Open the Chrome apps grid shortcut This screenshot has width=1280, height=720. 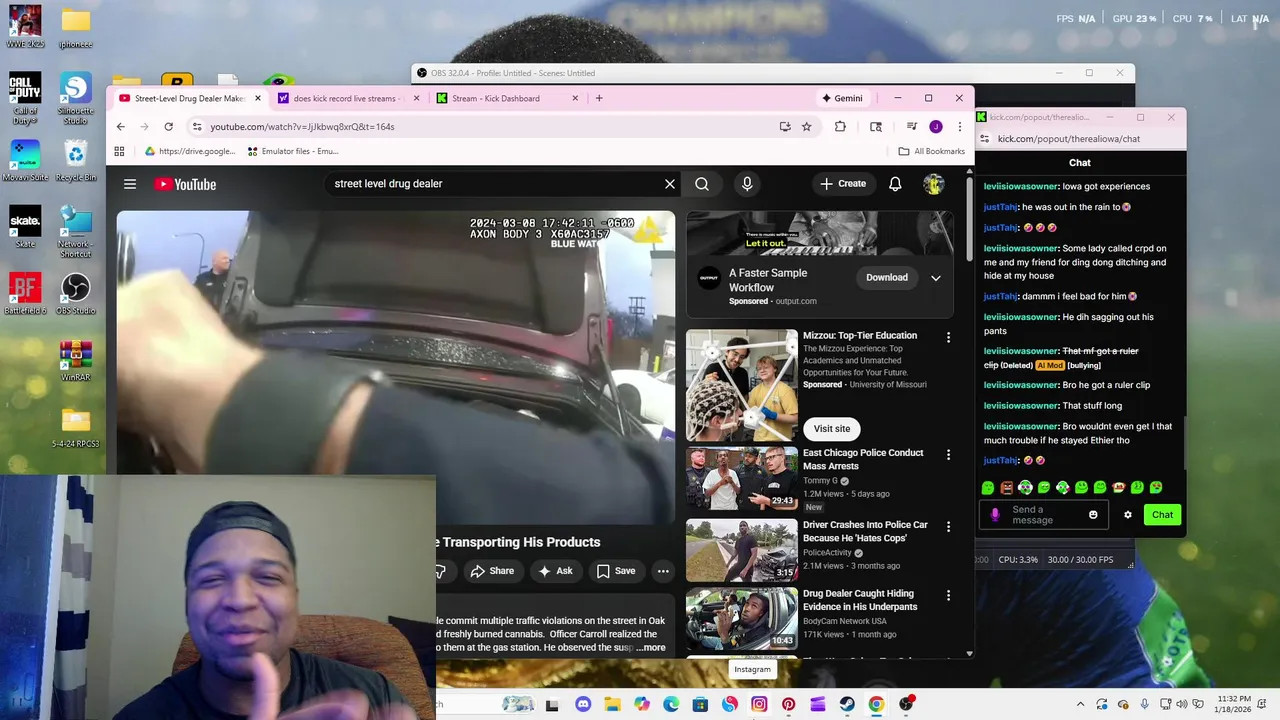pyautogui.click(x=119, y=151)
